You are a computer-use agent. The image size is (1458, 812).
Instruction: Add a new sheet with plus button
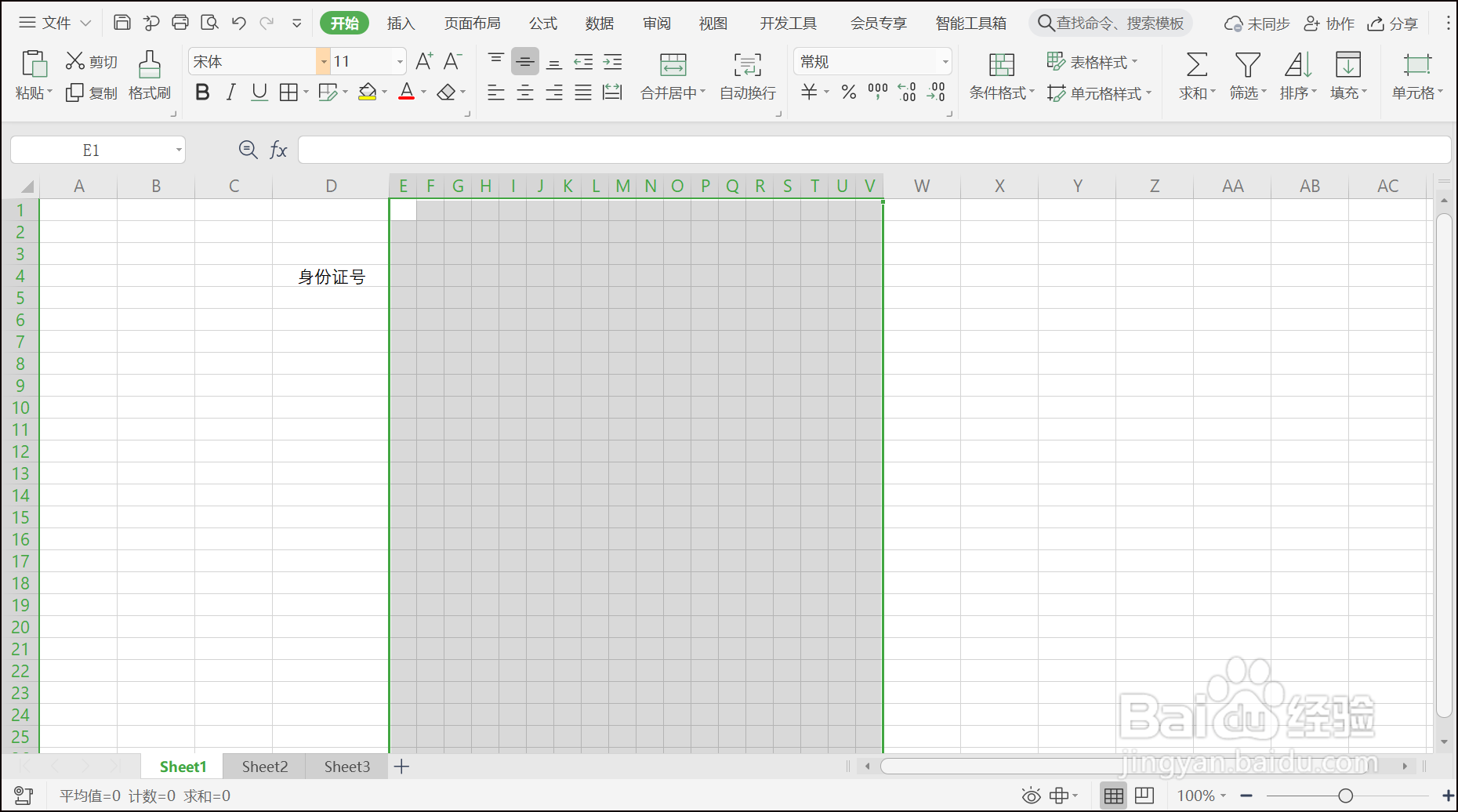(401, 767)
